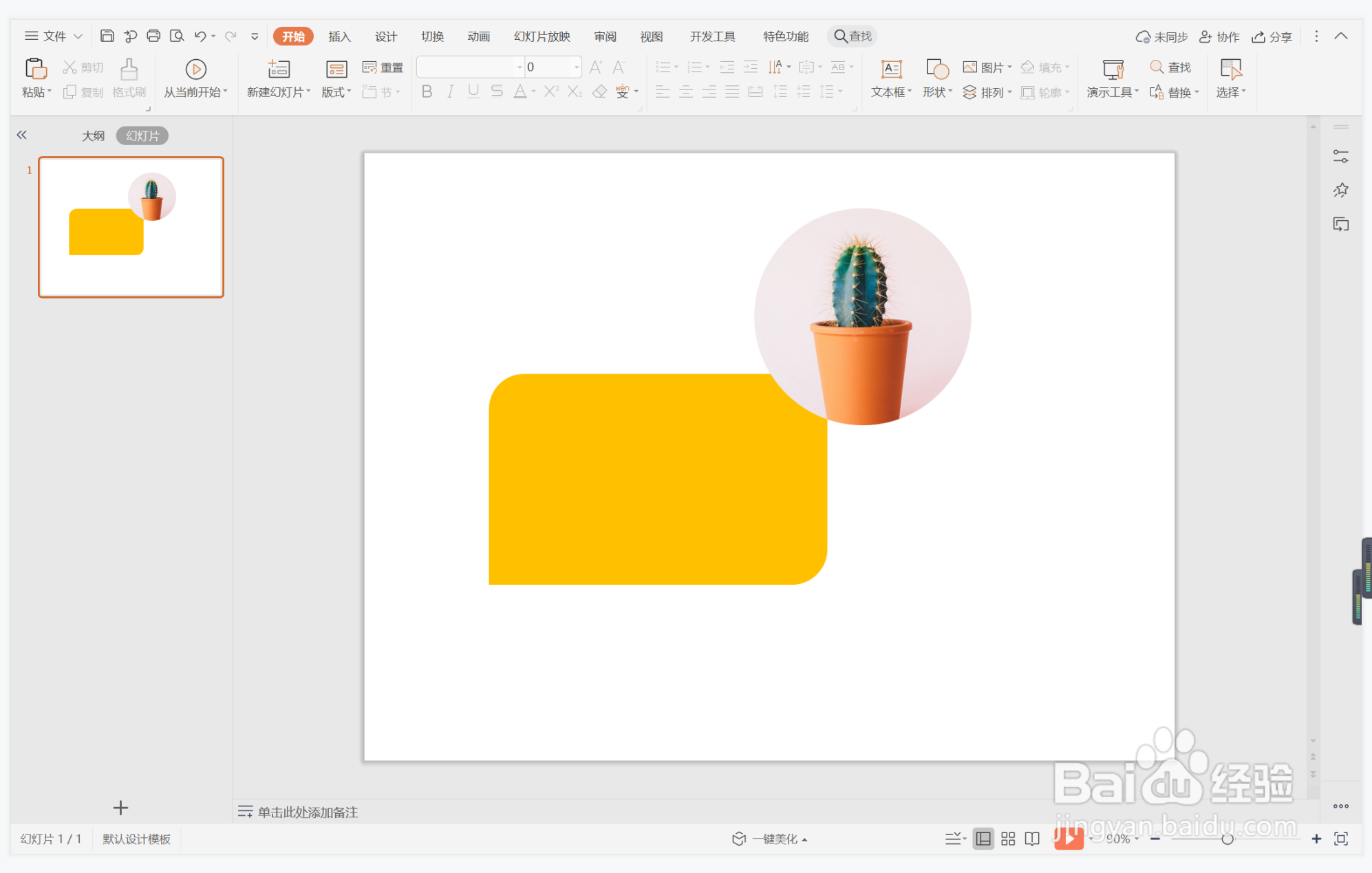The width and height of the screenshot is (1372, 873).
Task: Redo the last action
Action: click(231, 36)
